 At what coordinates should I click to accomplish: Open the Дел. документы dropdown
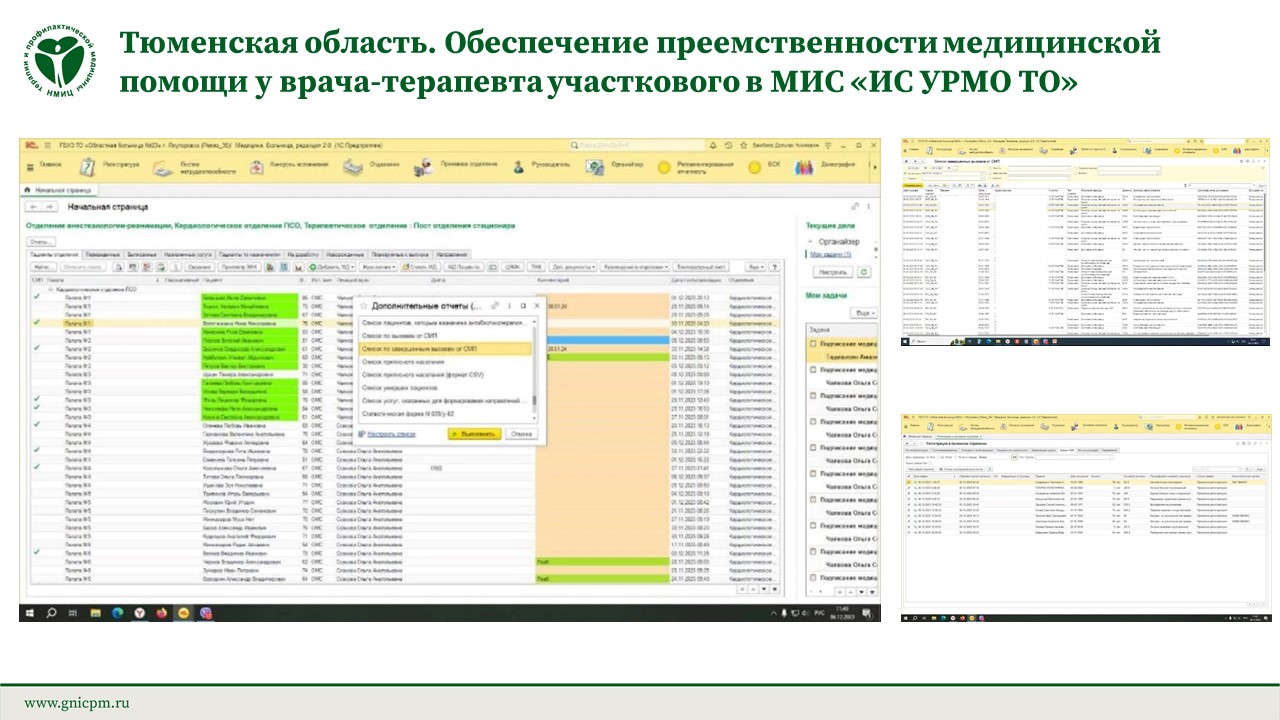pyautogui.click(x=573, y=267)
